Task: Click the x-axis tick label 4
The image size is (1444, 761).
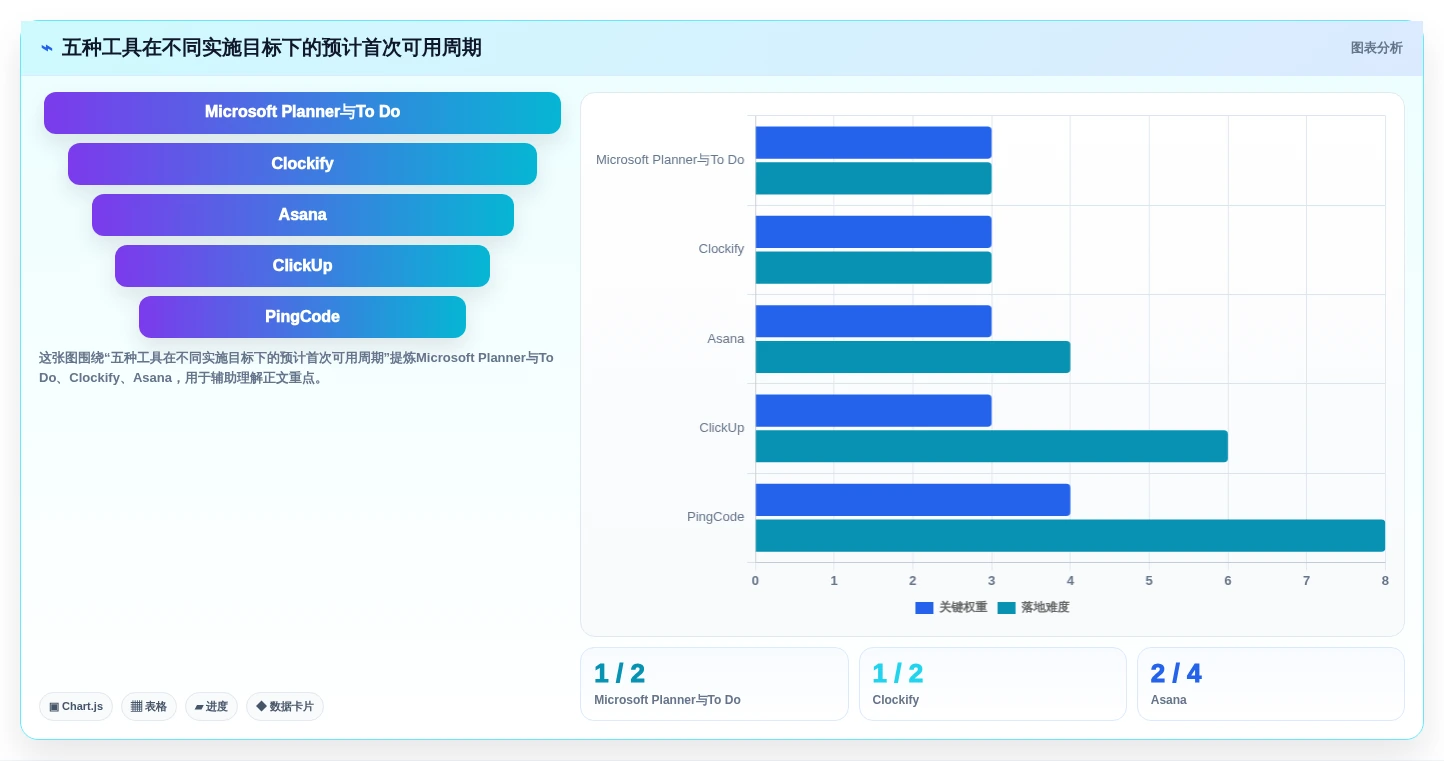Action: pos(1070,581)
